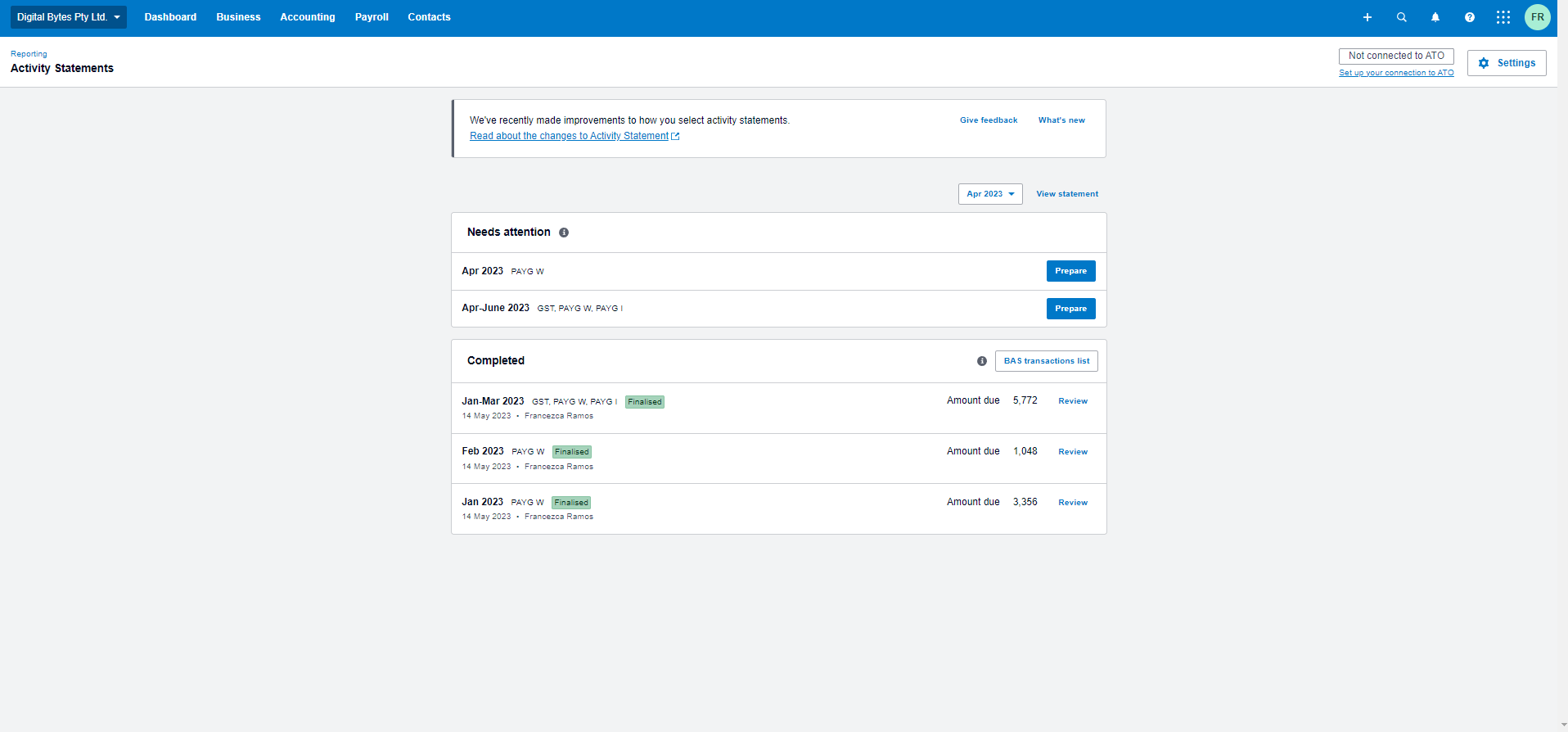1568x732 pixels.
Task: Click the Activity Statements page title
Action: pyautogui.click(x=62, y=69)
